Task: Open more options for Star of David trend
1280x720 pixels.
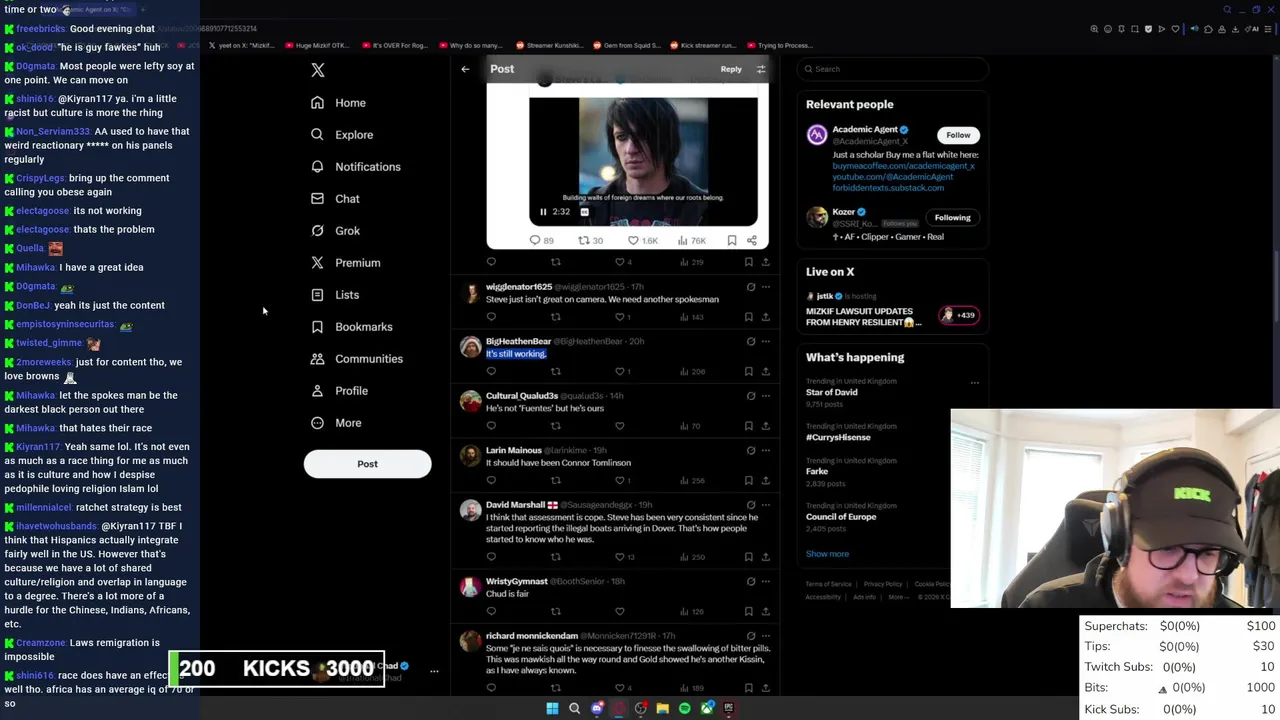Action: [x=974, y=382]
